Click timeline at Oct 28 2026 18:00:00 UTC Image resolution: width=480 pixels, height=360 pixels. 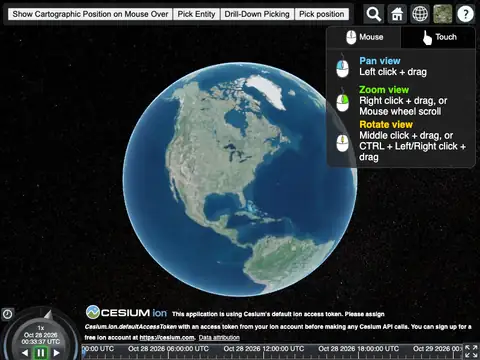coord(359,349)
